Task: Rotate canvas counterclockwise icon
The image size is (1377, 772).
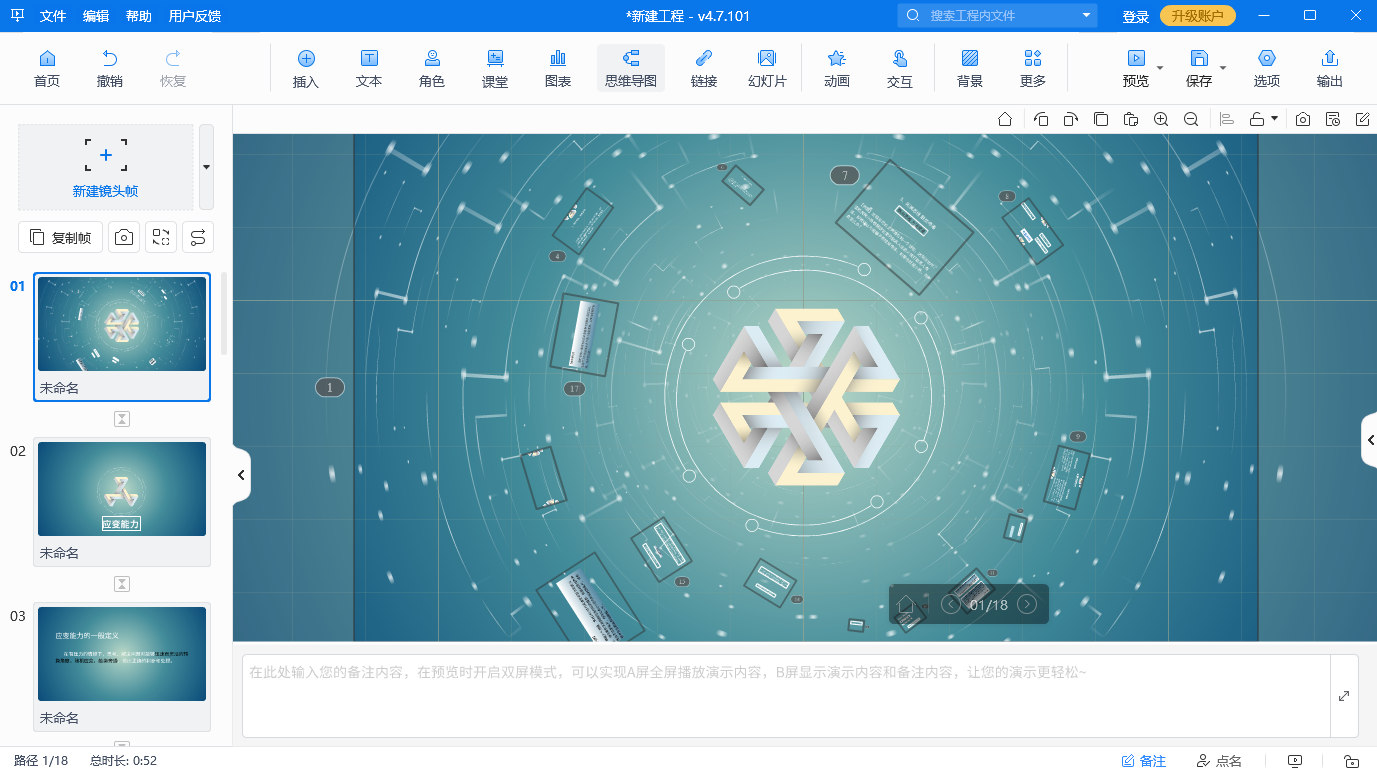Action: click(1040, 119)
